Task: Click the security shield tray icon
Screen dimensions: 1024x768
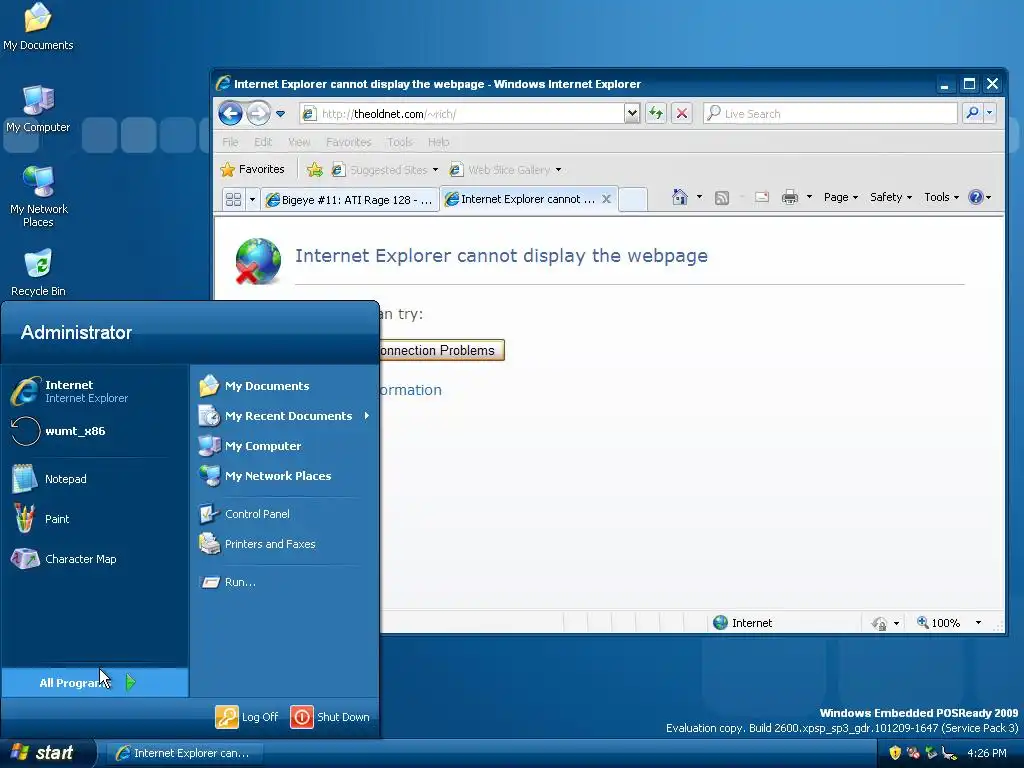Action: point(895,753)
